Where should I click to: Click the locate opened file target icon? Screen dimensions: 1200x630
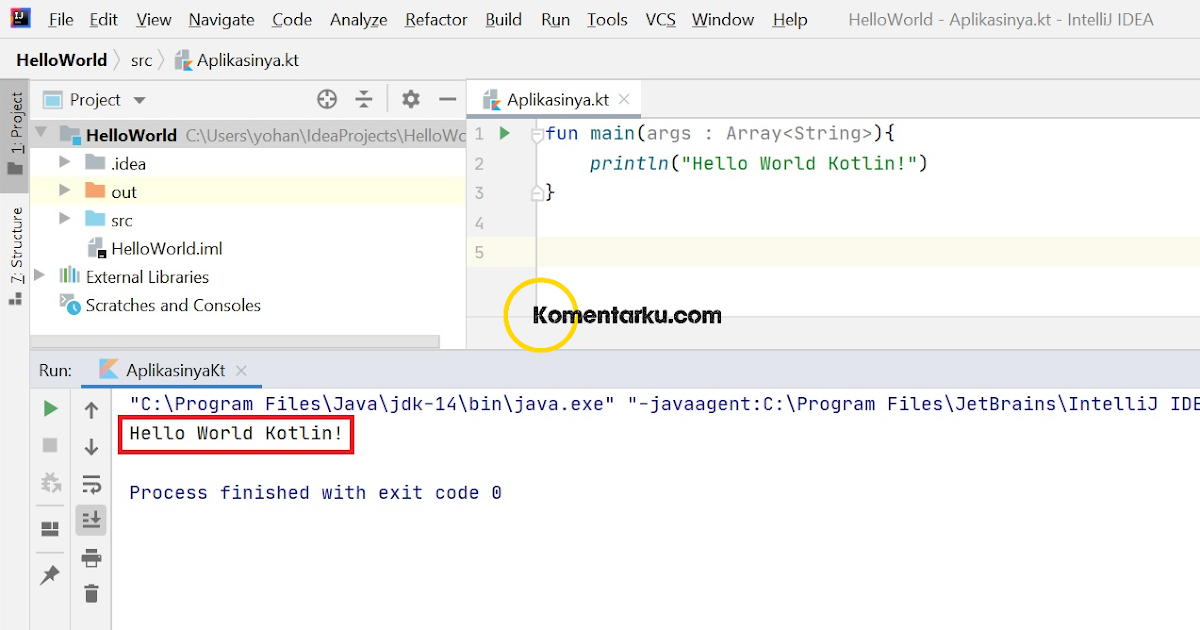pyautogui.click(x=327, y=99)
